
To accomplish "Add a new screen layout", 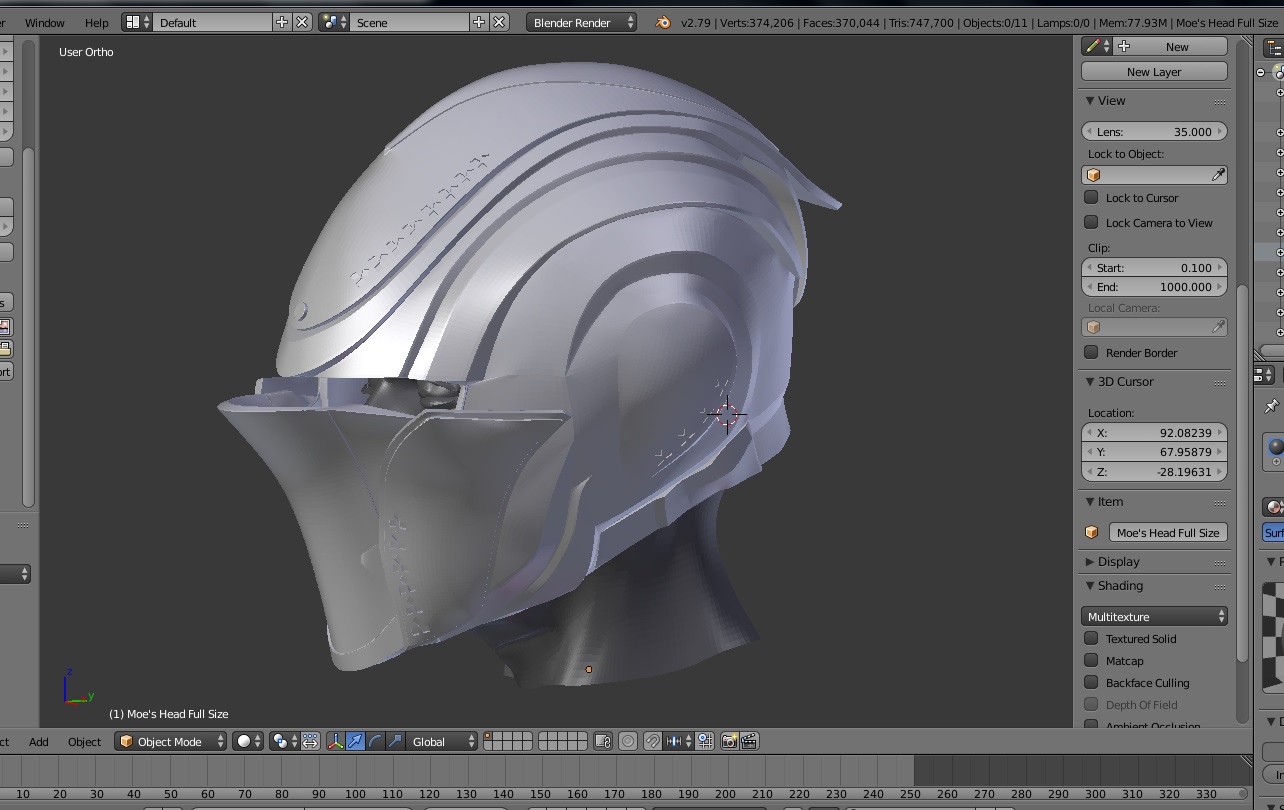I will [x=282, y=22].
